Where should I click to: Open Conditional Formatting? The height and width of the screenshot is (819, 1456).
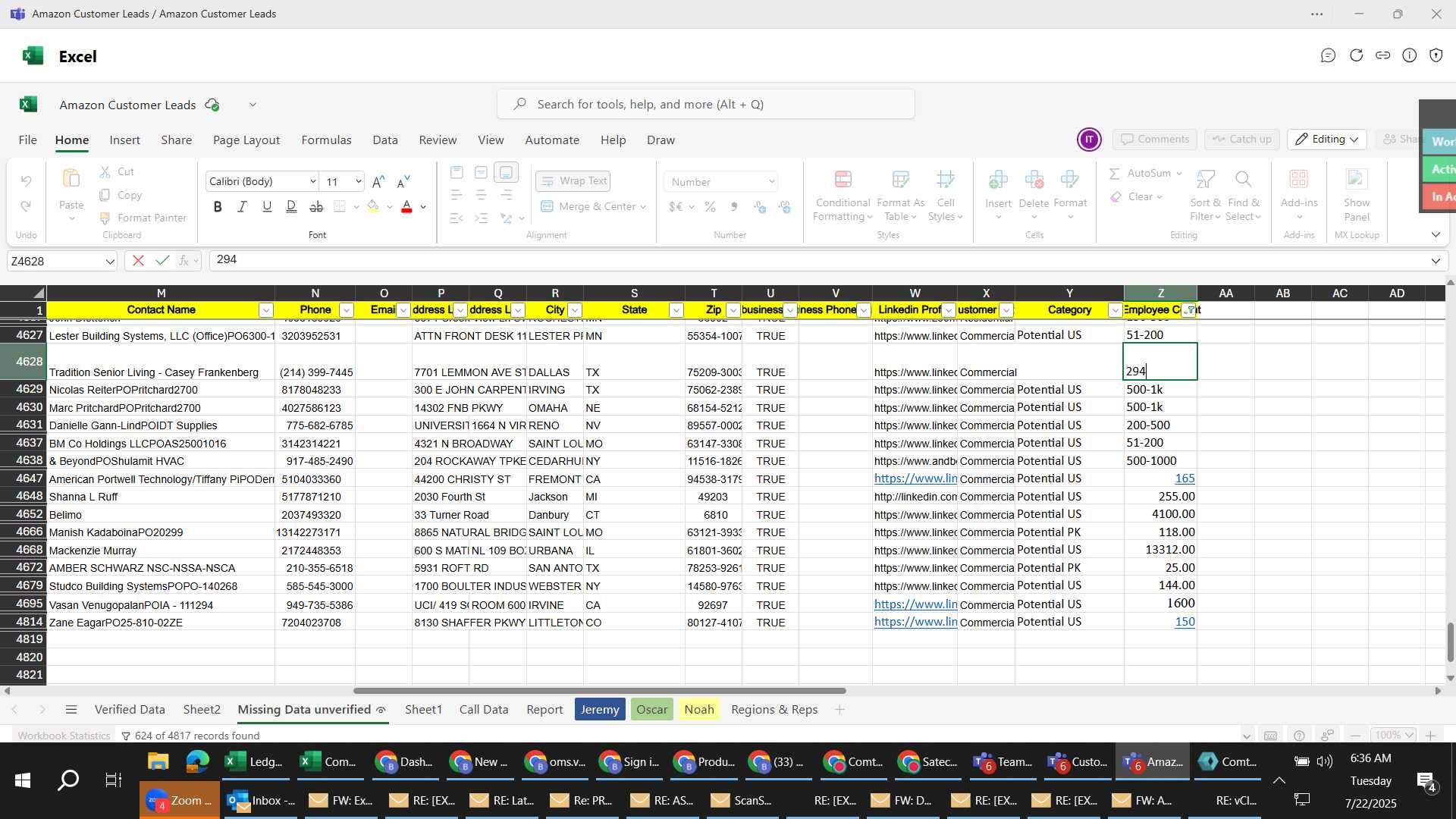843,196
